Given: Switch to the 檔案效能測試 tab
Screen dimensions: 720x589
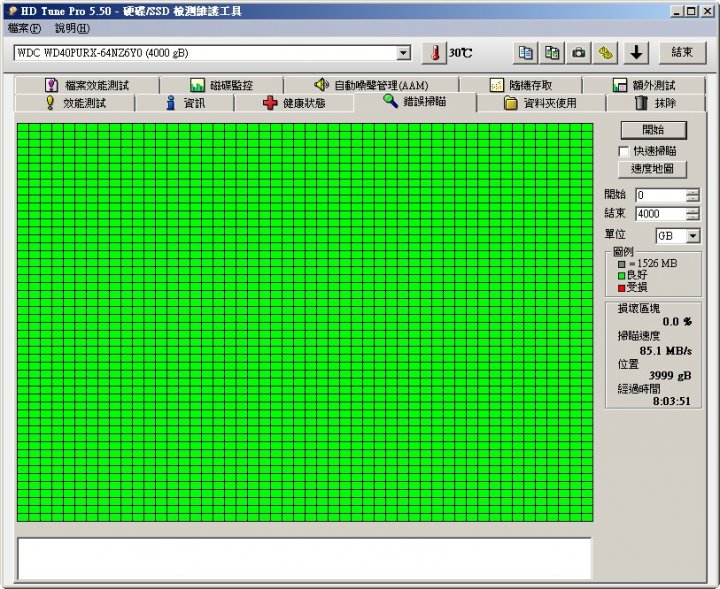Looking at the screenshot, I should 87,85.
